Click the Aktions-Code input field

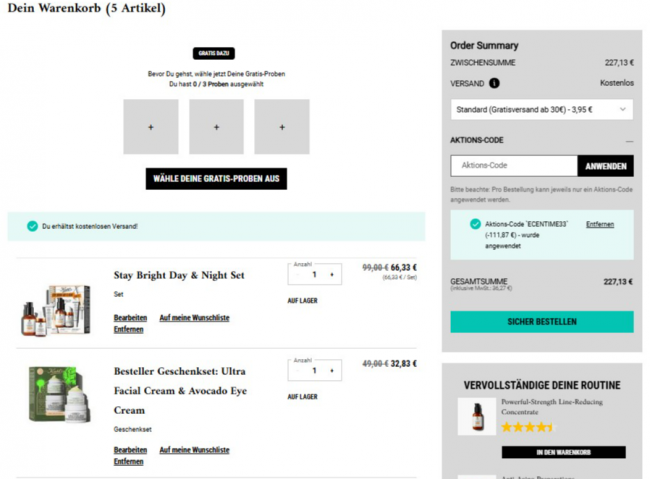click(x=514, y=166)
